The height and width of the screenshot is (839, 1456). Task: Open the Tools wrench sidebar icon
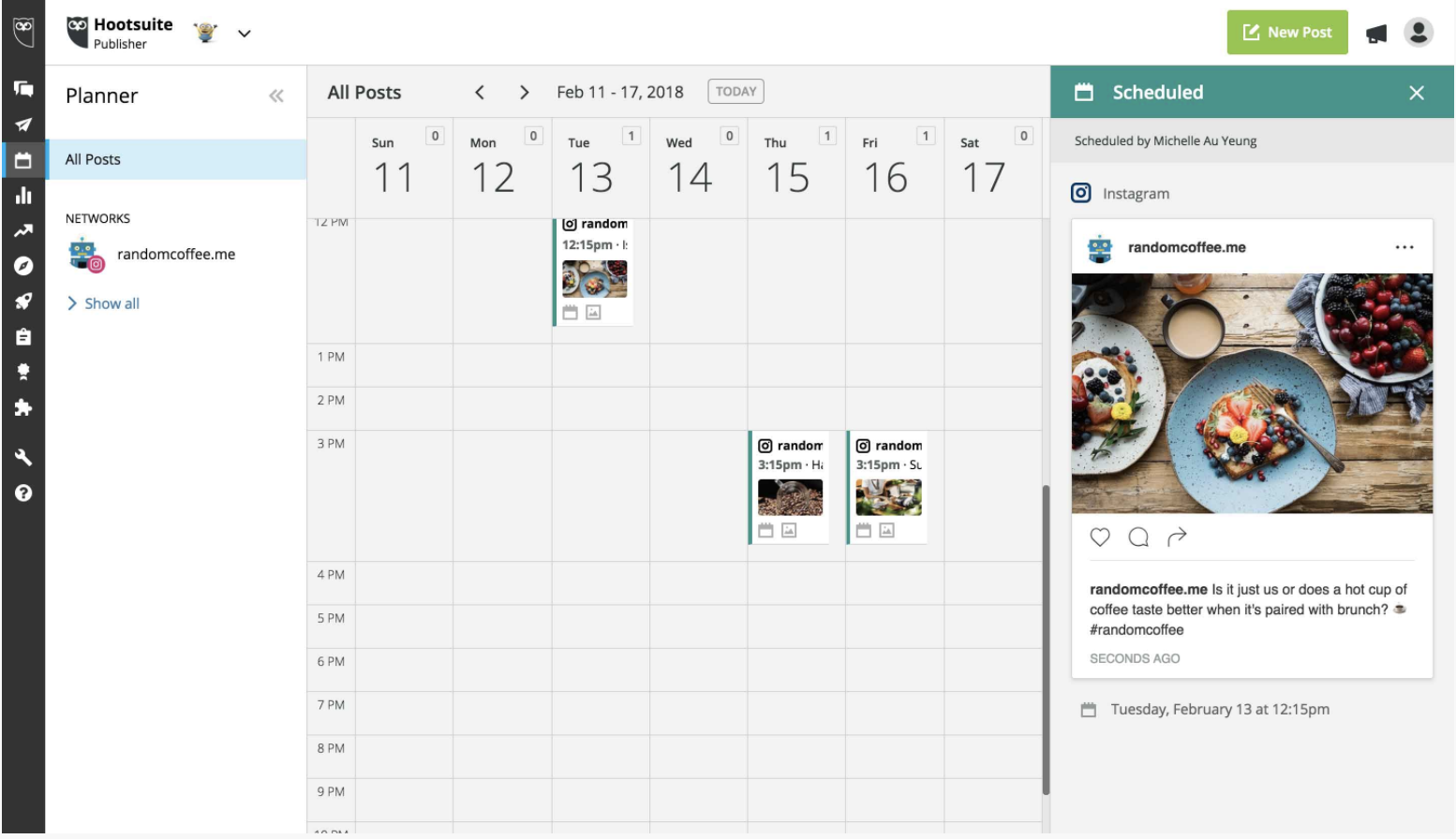click(23, 457)
